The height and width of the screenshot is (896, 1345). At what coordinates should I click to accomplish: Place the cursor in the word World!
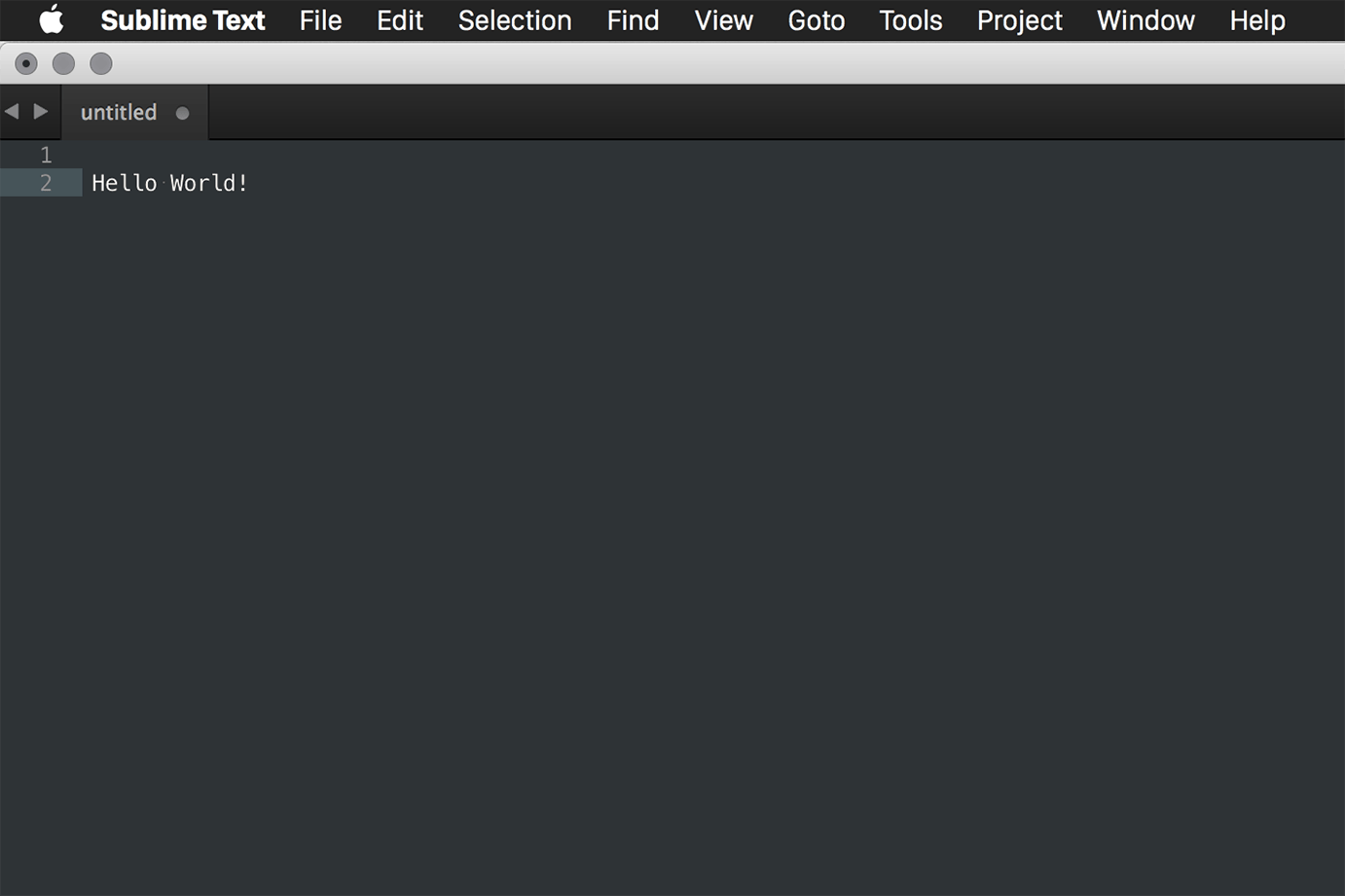[209, 183]
